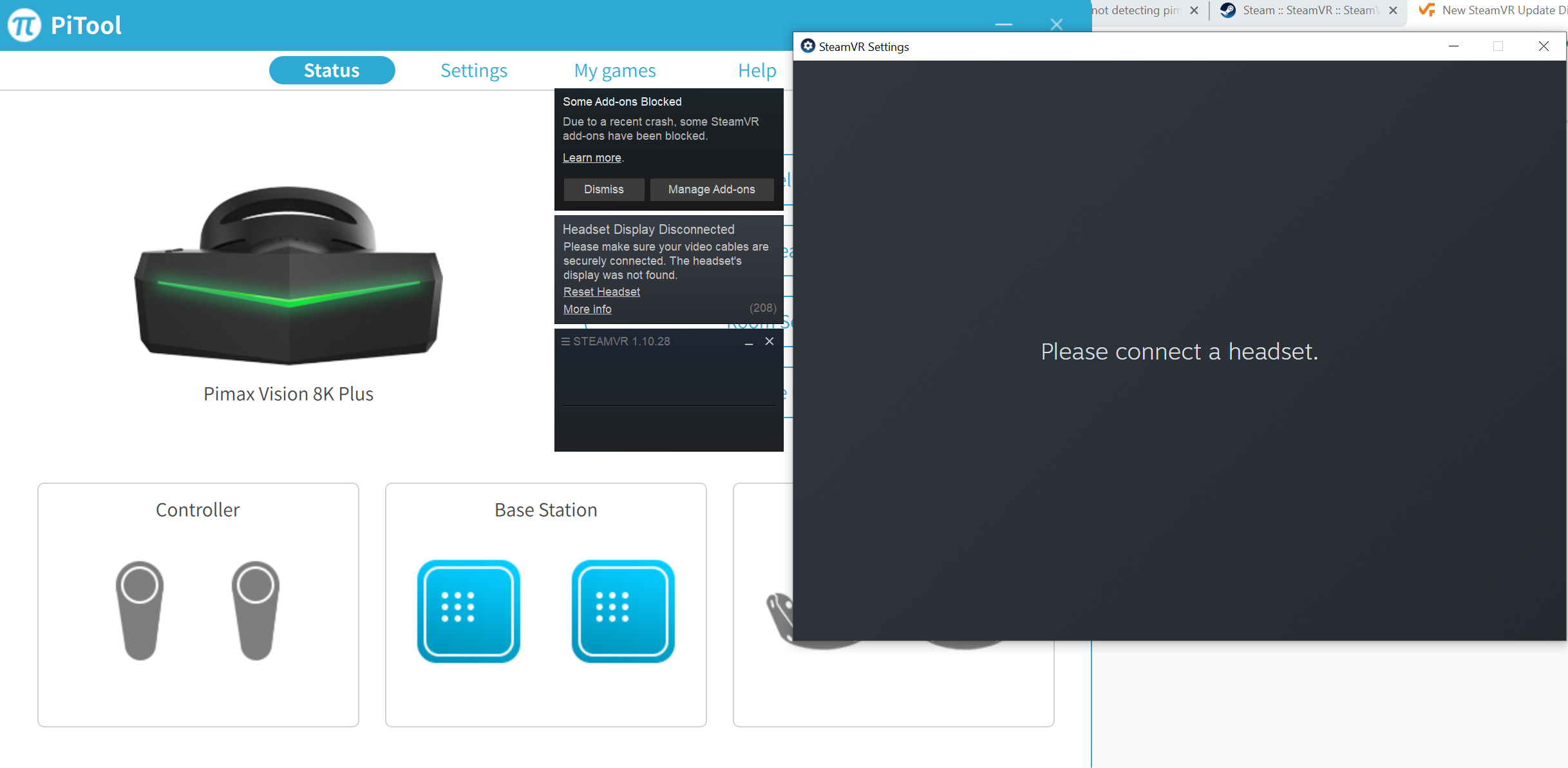Close the SteamVR status window
The image size is (1568, 768).
coord(770,341)
